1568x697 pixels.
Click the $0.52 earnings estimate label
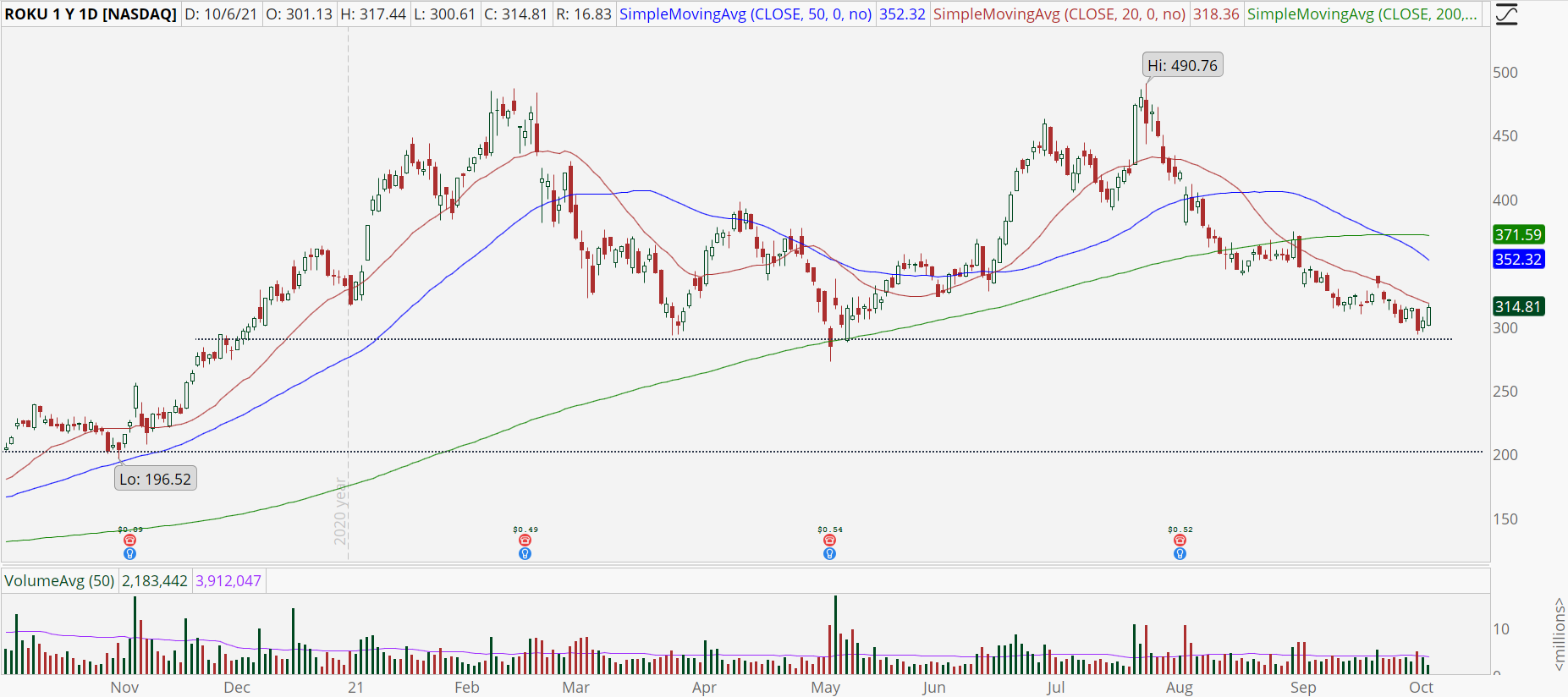(1180, 530)
